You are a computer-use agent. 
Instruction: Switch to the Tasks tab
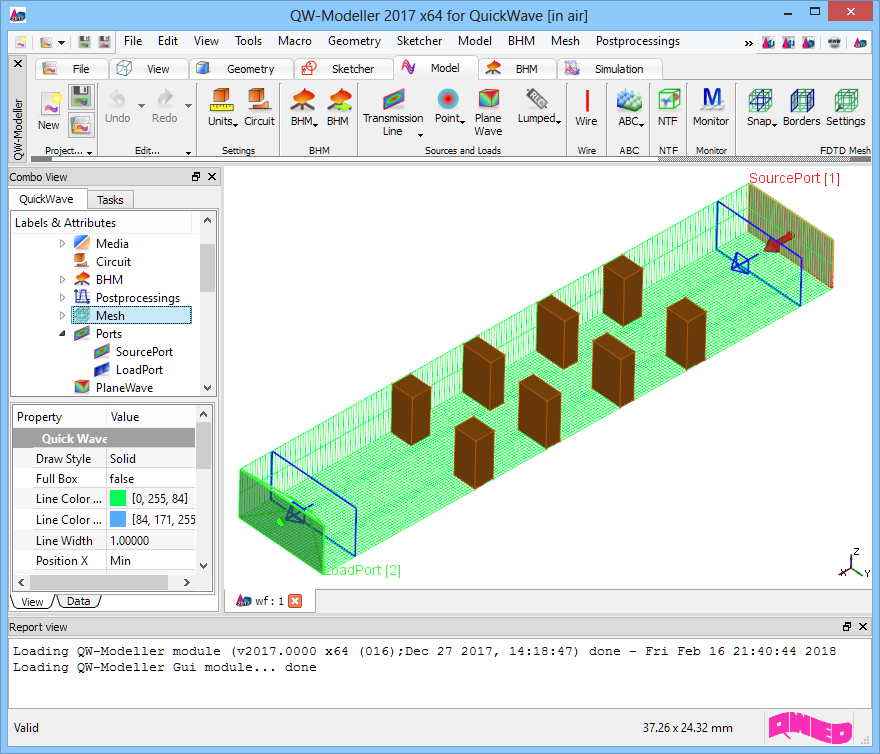(x=110, y=200)
